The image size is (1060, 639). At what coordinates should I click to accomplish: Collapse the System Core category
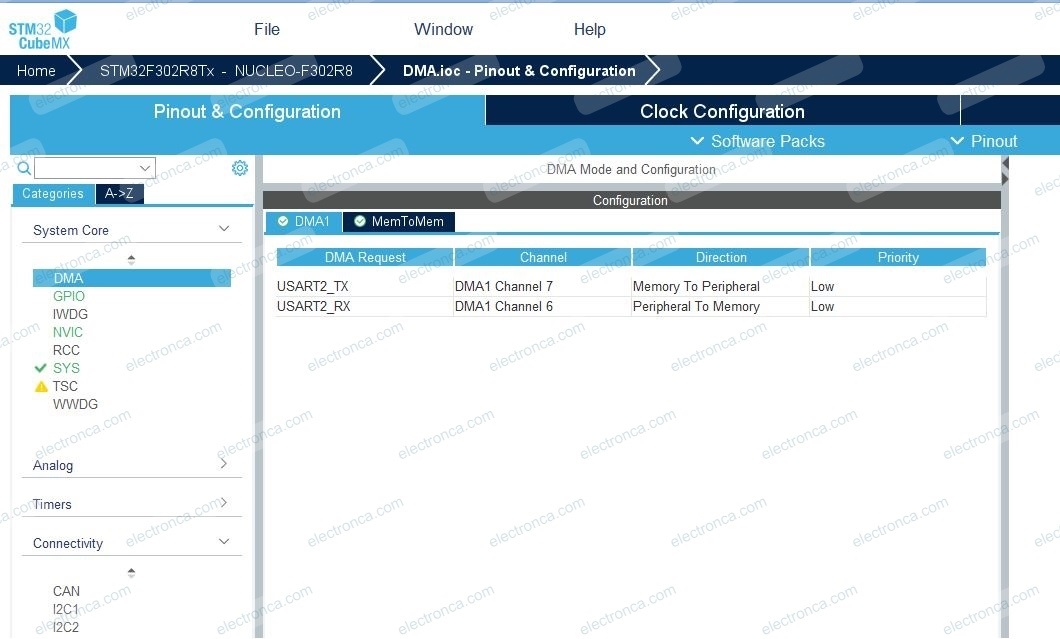coord(224,228)
